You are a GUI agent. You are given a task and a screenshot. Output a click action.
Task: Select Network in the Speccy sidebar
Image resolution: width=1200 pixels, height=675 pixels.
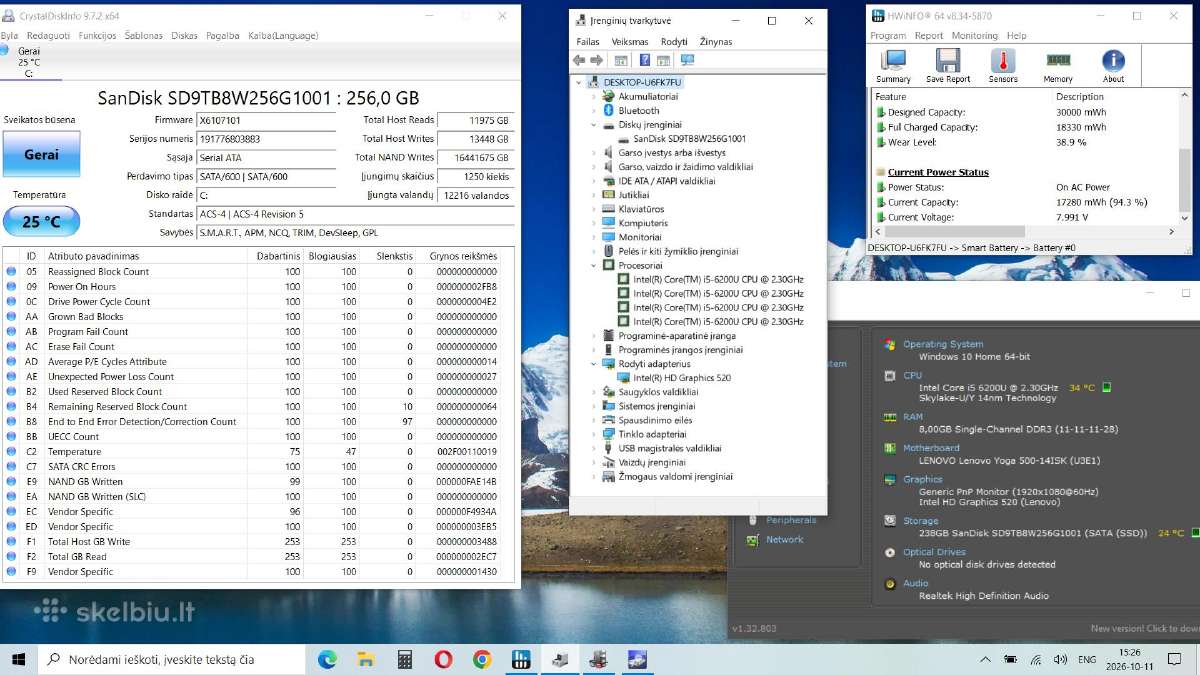(784, 540)
